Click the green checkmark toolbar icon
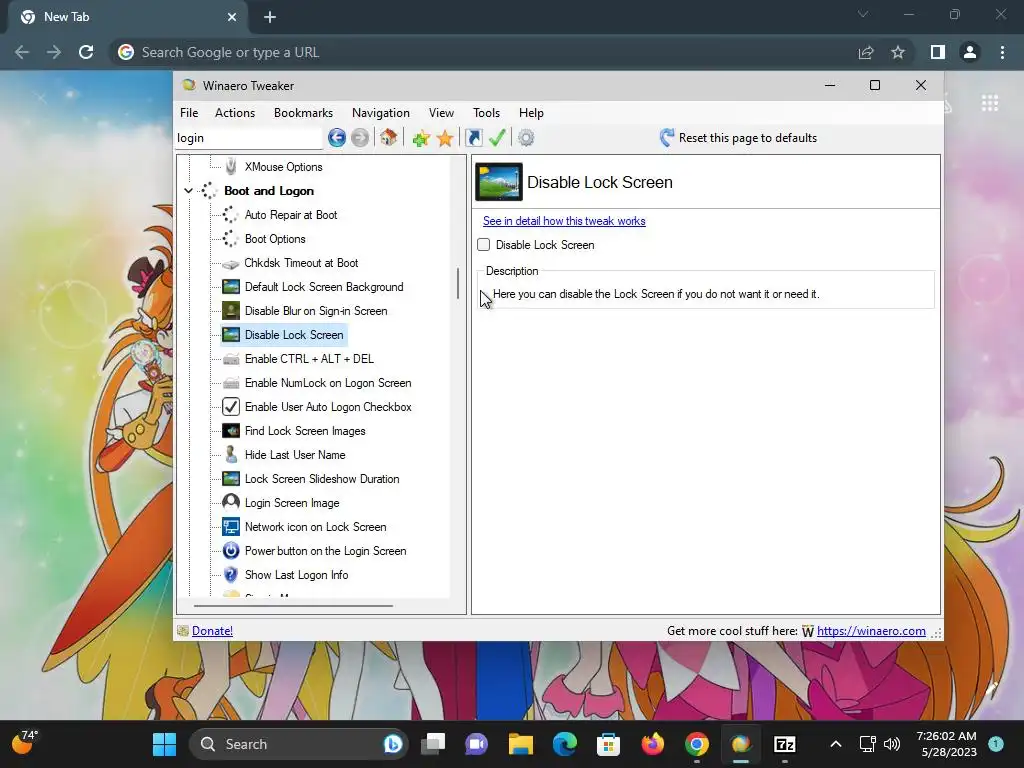This screenshot has height=768, width=1024. tap(497, 138)
